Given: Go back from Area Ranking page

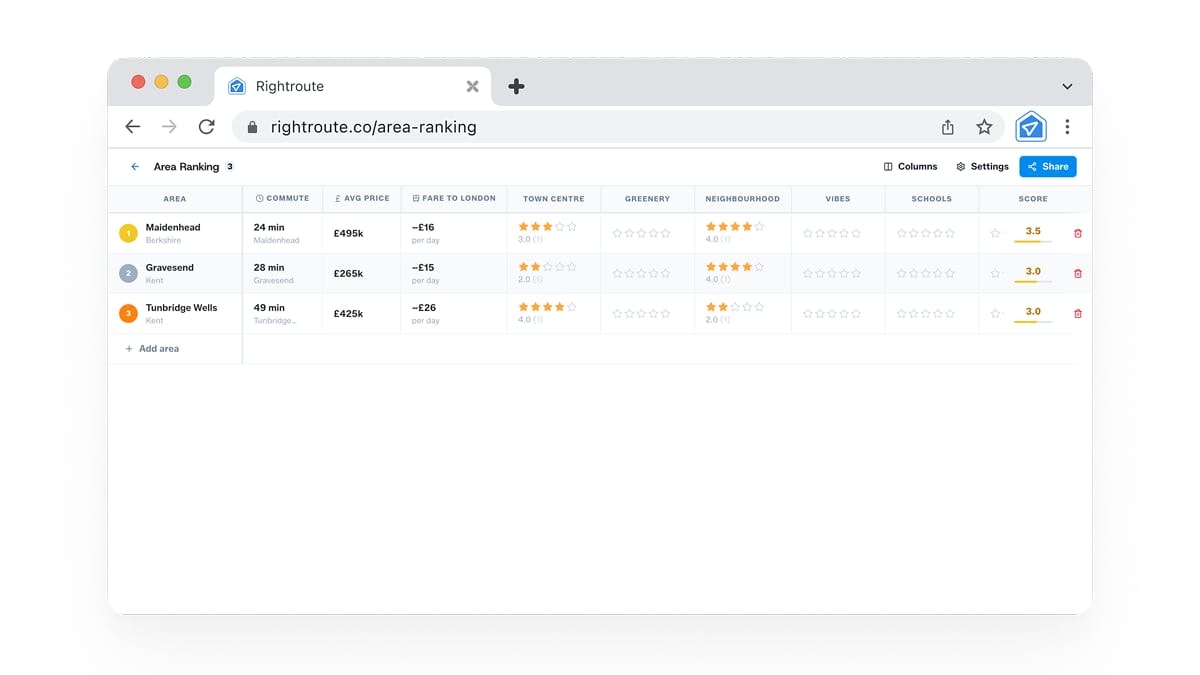Looking at the screenshot, I should (x=135, y=167).
